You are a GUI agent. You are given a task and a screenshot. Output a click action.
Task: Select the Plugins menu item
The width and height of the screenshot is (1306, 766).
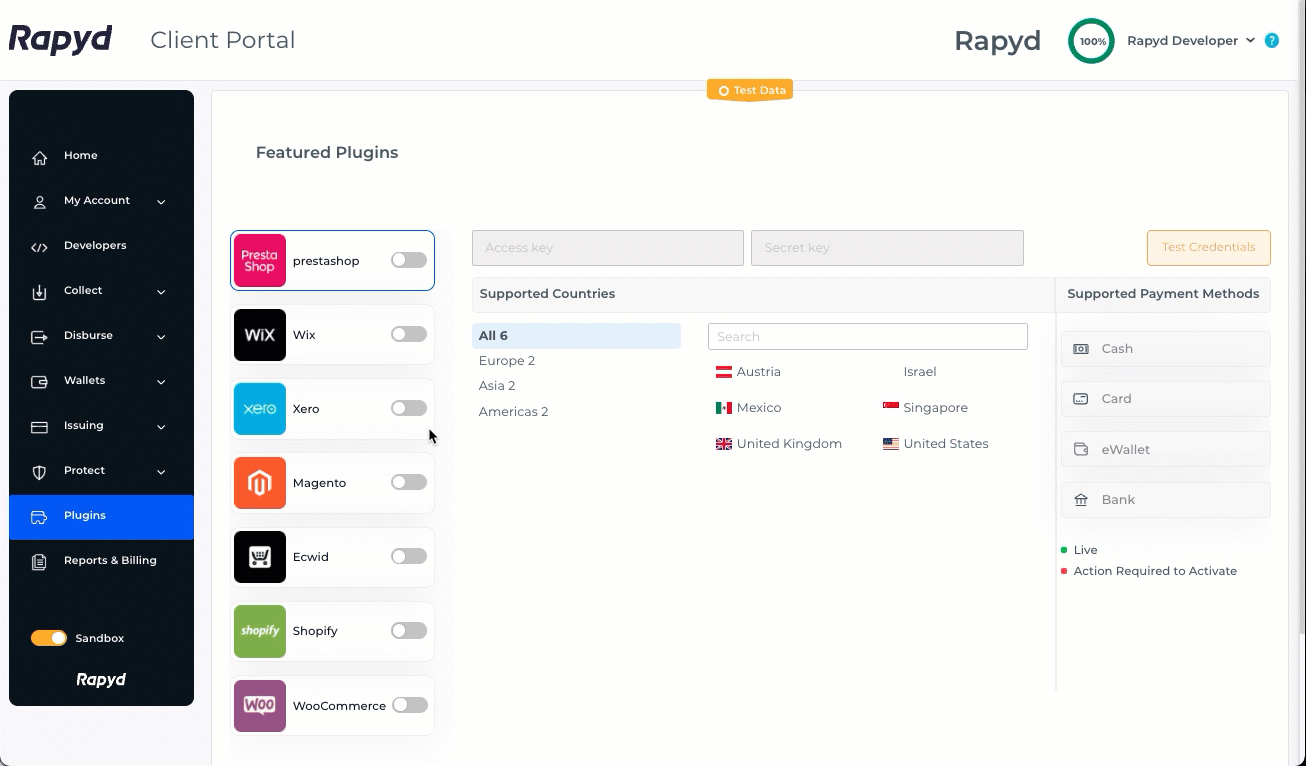coord(101,517)
